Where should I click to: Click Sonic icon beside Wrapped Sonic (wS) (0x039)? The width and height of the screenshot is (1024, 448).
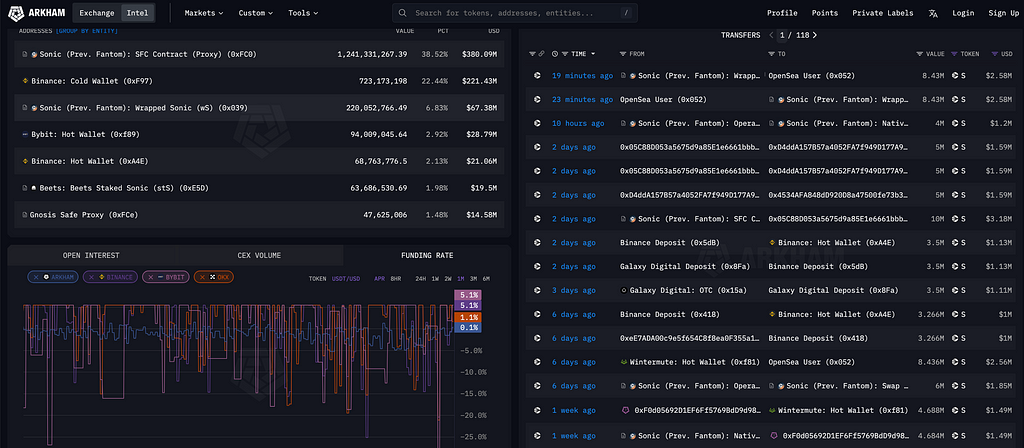(34, 108)
